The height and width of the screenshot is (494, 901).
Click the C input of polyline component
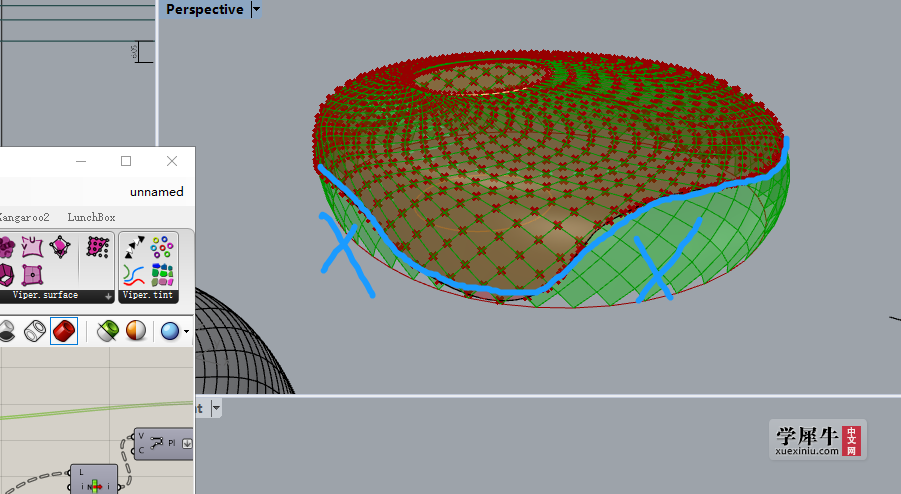[141, 450]
